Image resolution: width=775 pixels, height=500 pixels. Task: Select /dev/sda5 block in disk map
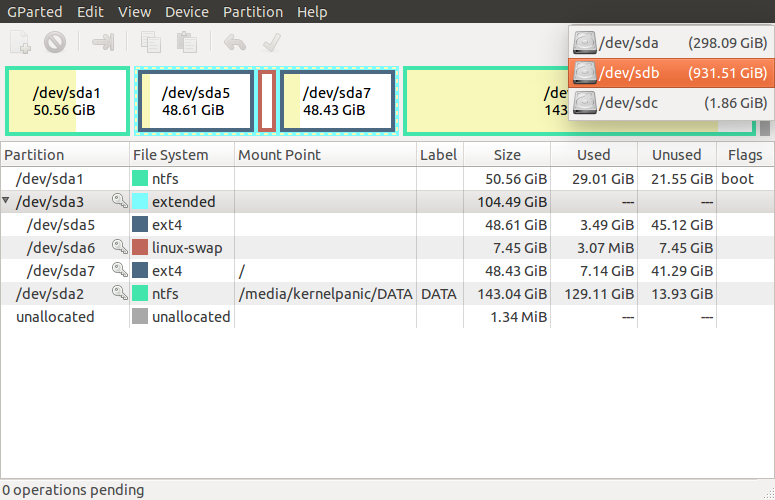click(x=196, y=101)
